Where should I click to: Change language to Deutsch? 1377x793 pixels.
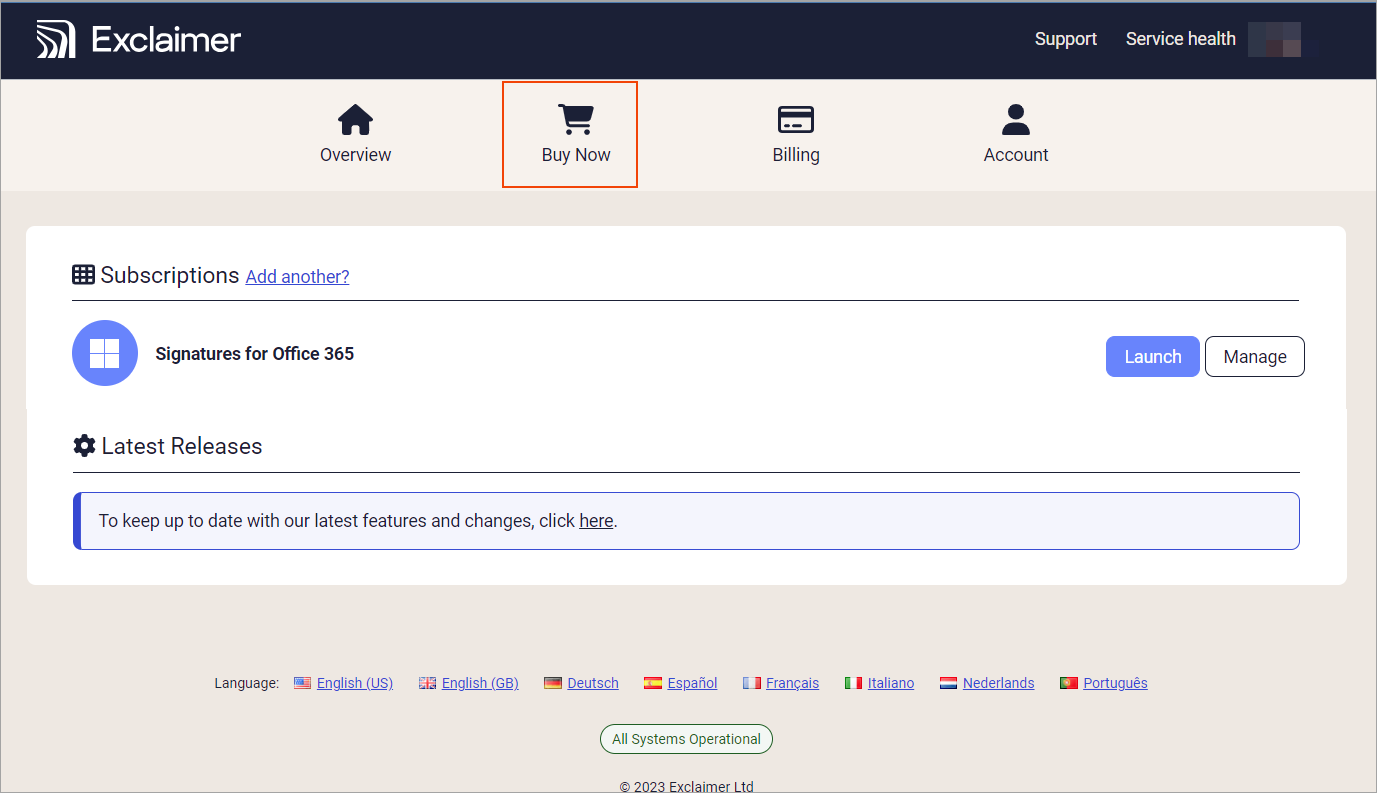pyautogui.click(x=592, y=683)
